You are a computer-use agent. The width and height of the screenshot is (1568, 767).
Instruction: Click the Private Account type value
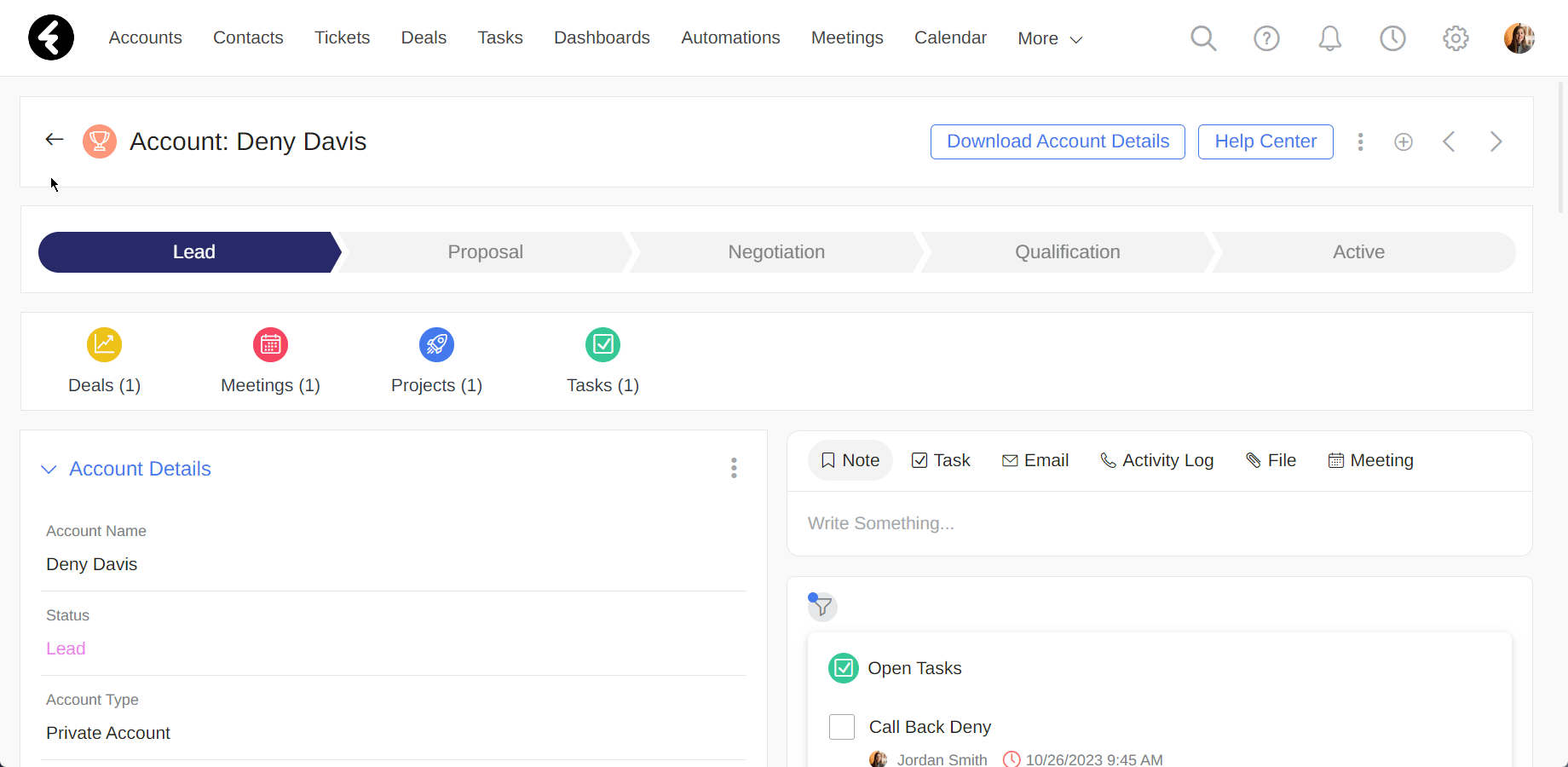[x=108, y=733]
